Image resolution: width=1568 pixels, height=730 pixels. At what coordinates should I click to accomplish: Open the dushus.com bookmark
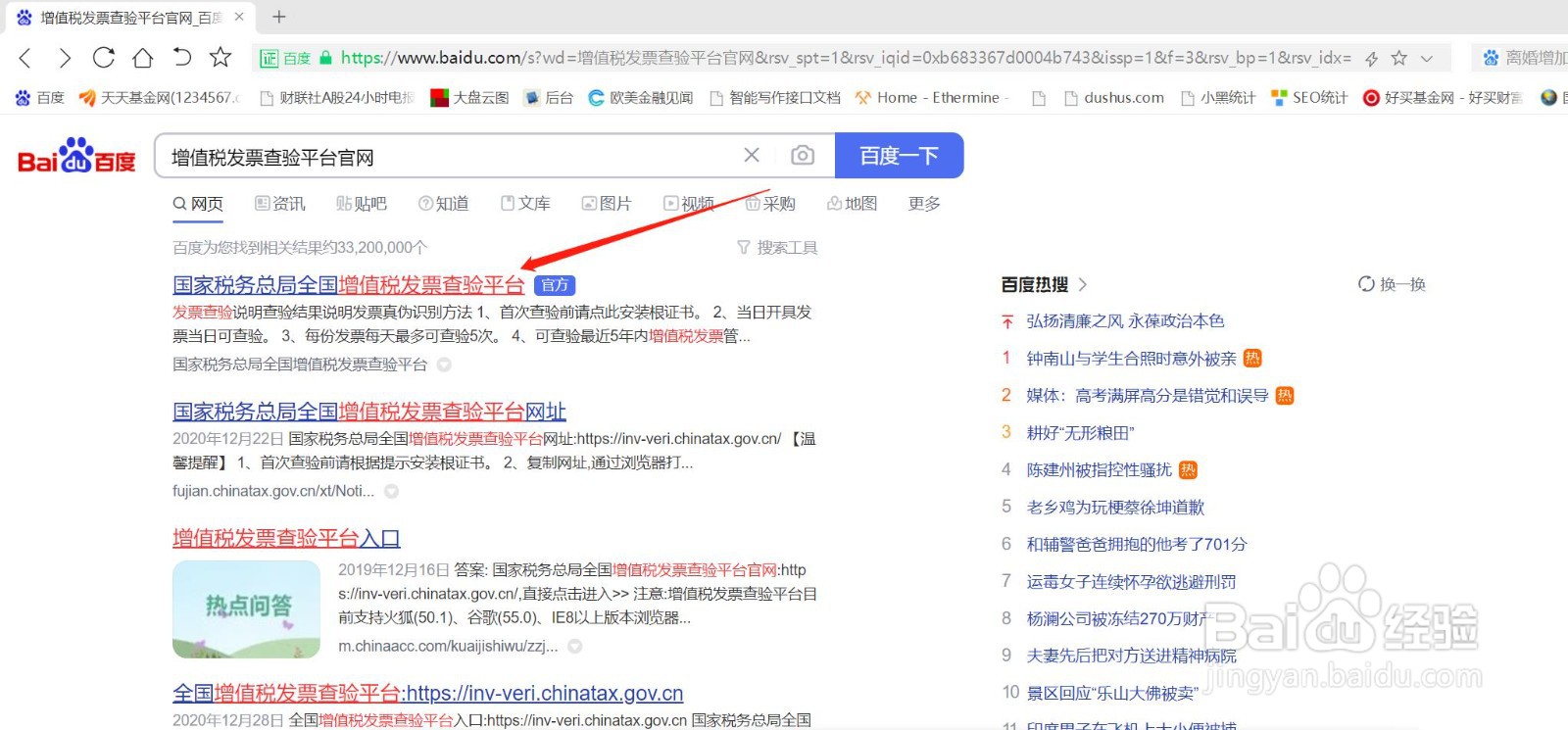(1113, 97)
